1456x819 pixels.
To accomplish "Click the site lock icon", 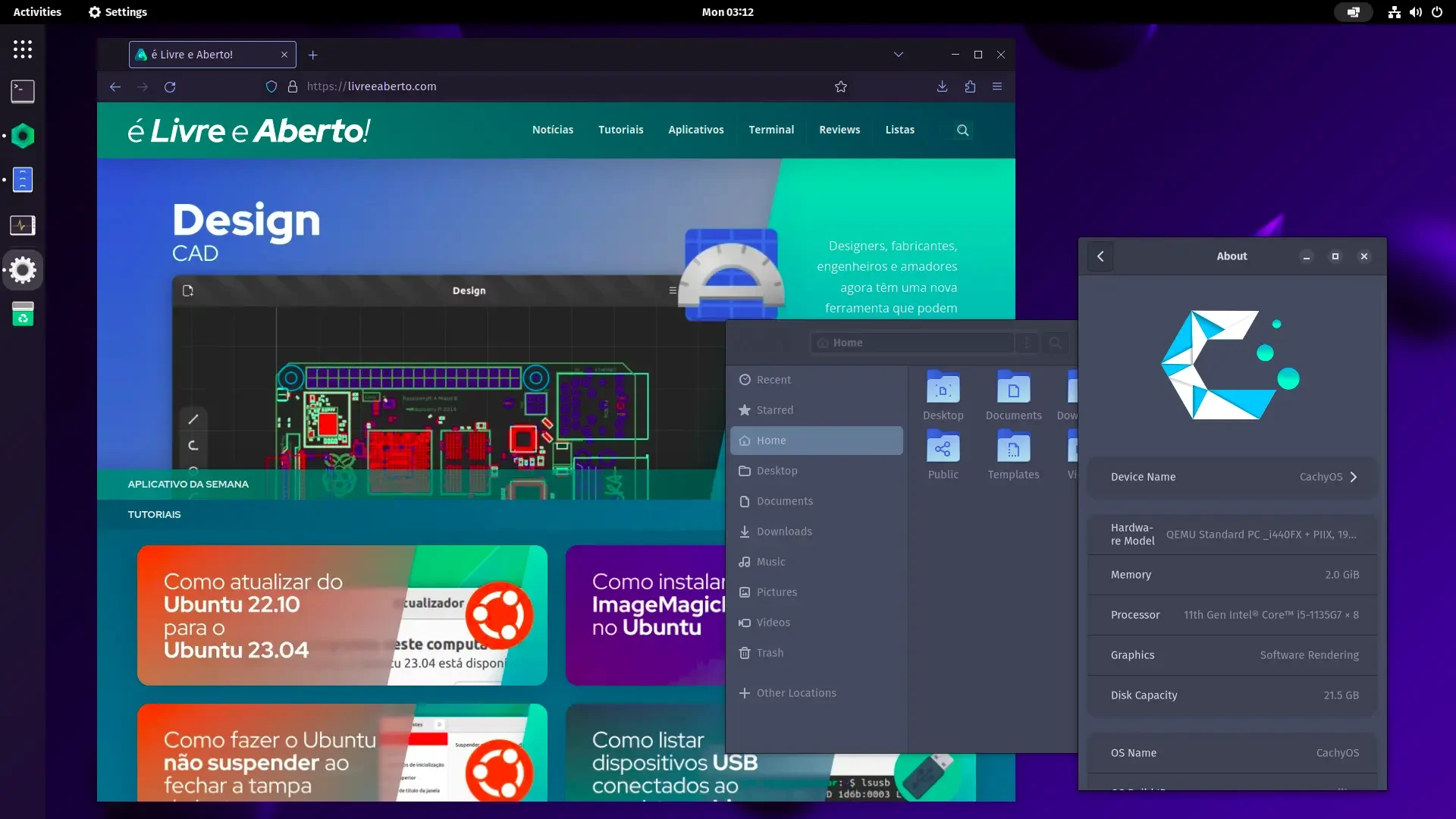I will click(293, 86).
